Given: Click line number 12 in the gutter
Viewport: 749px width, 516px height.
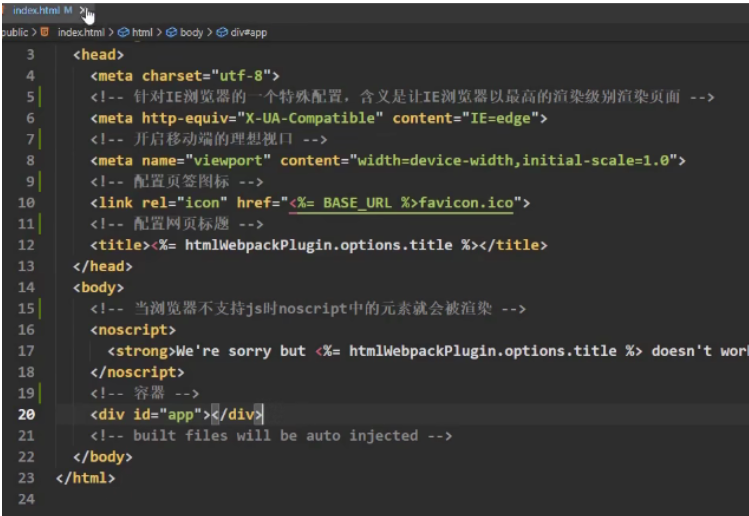Looking at the screenshot, I should pyautogui.click(x=25, y=245).
